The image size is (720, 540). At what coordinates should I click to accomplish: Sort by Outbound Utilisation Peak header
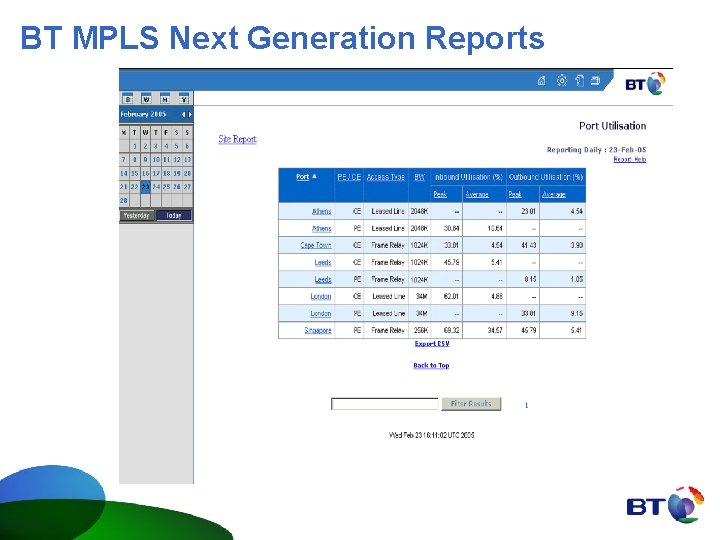(515, 195)
